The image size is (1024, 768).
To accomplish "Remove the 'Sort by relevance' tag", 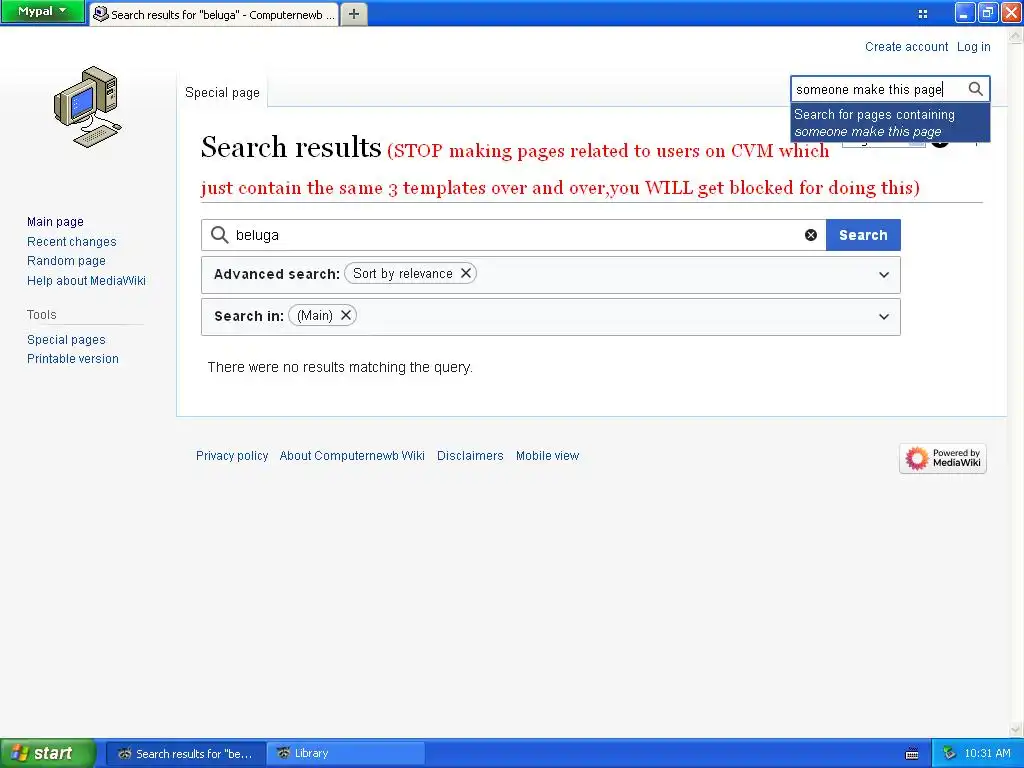I will 466,273.
